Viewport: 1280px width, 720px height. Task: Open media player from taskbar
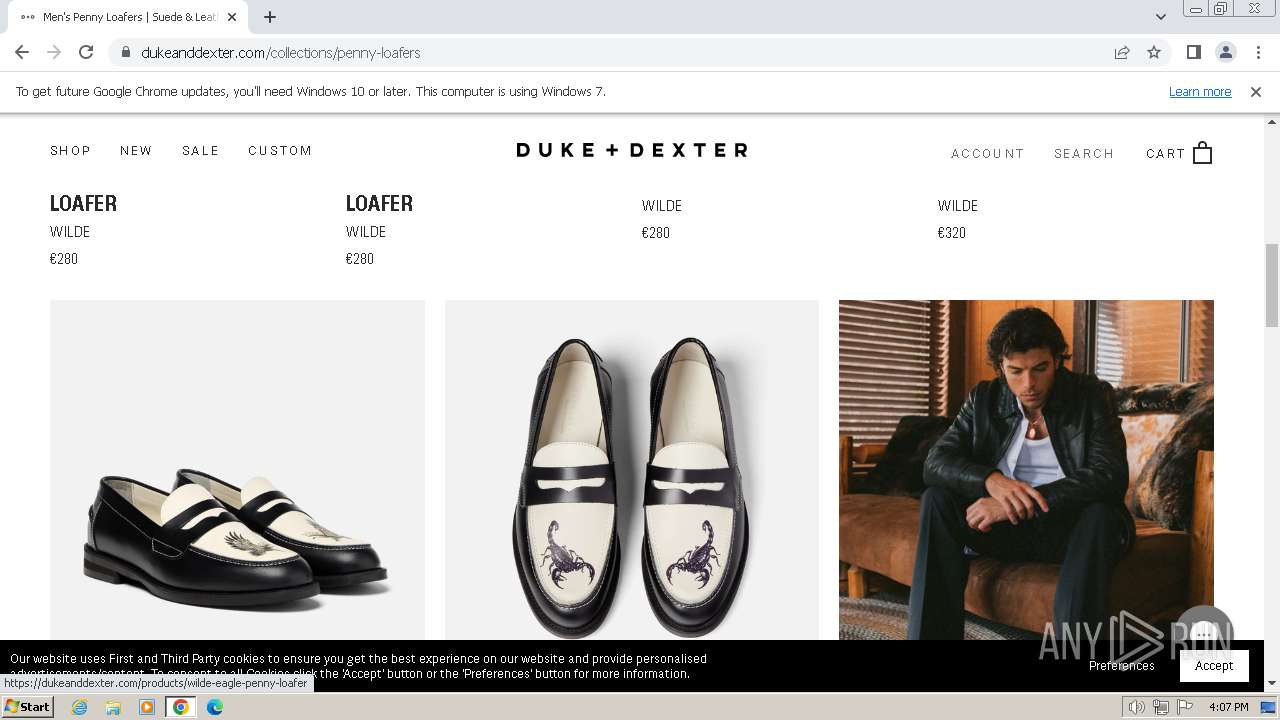[x=147, y=707]
